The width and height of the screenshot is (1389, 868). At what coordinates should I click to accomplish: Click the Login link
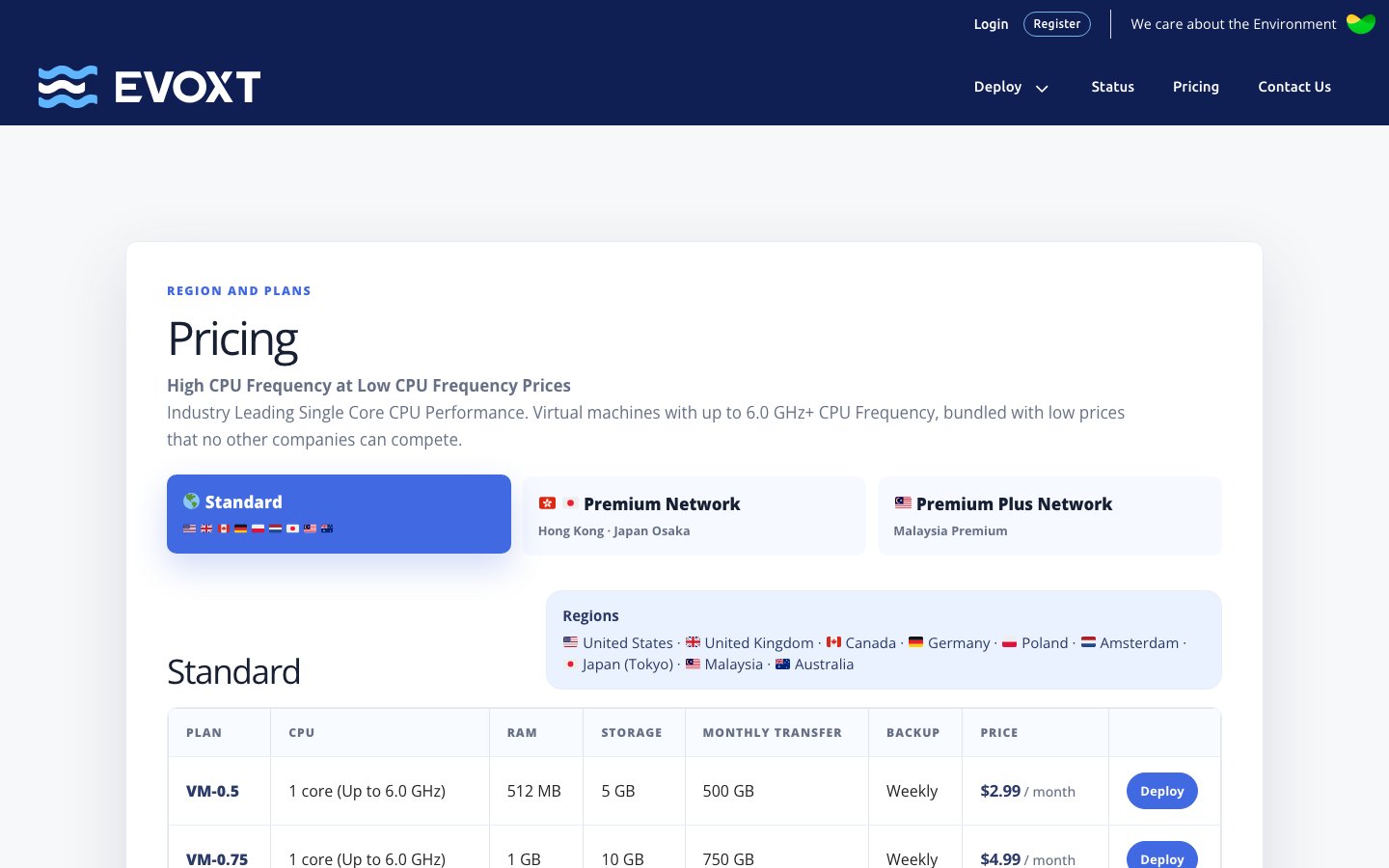click(991, 24)
